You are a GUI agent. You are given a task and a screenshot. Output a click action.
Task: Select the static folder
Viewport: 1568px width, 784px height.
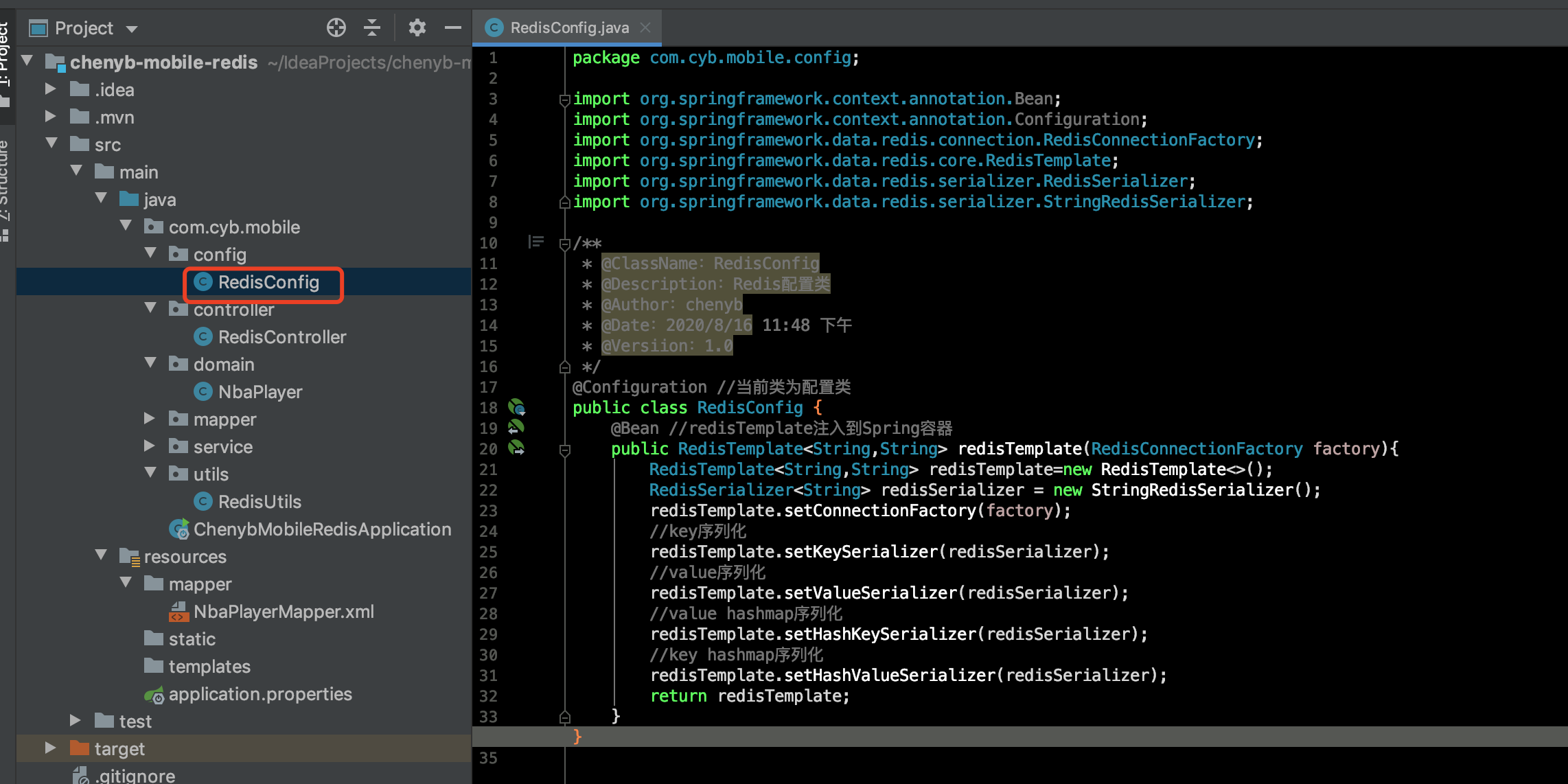pyautogui.click(x=192, y=639)
